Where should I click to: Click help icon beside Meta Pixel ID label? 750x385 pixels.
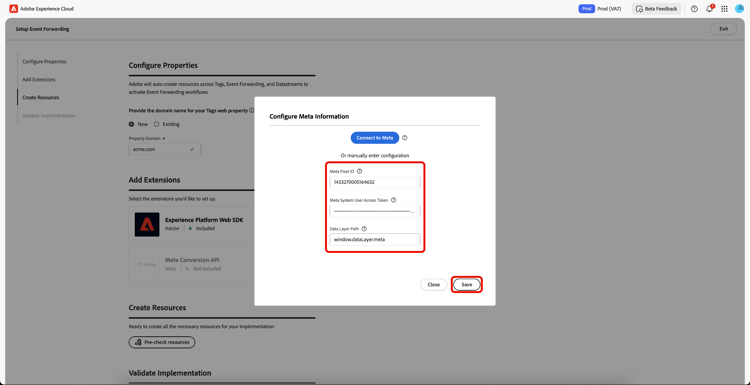tap(360, 171)
